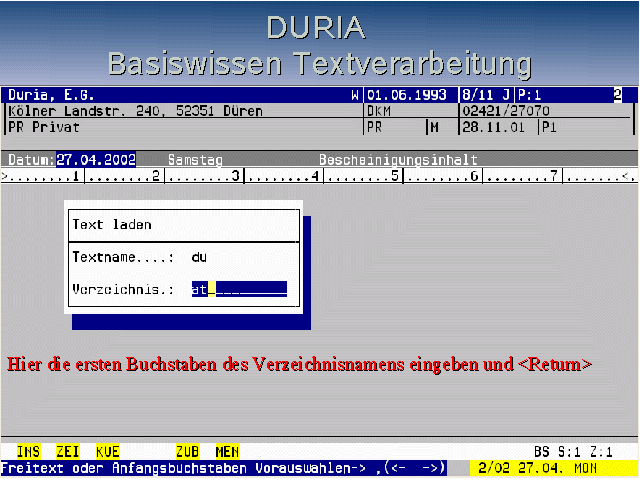Click the Verzeichnis input field containing 'at'
This screenshot has width=640, height=480.
click(239, 289)
